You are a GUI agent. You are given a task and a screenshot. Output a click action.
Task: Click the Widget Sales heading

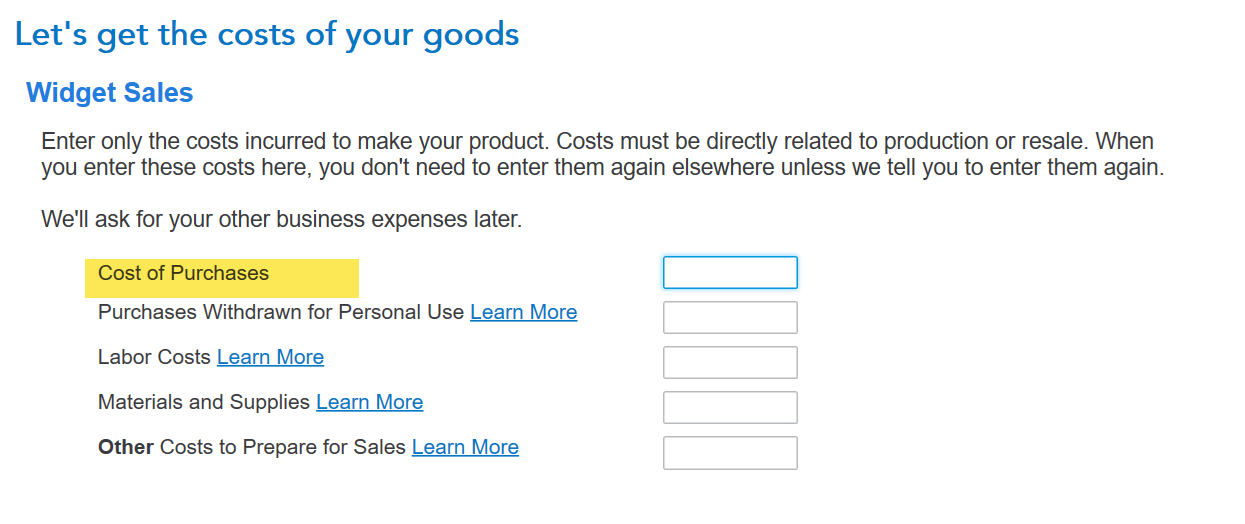110,93
